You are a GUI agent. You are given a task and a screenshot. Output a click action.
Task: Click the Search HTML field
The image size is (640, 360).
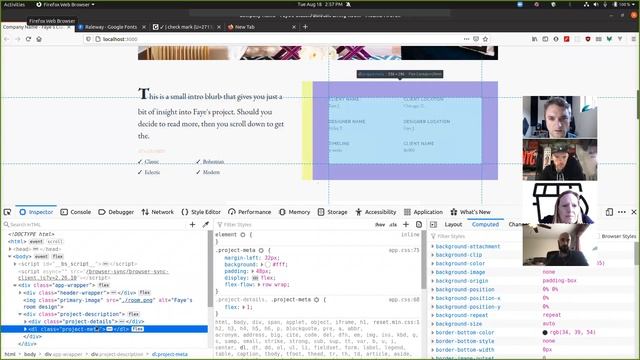pos(94,224)
